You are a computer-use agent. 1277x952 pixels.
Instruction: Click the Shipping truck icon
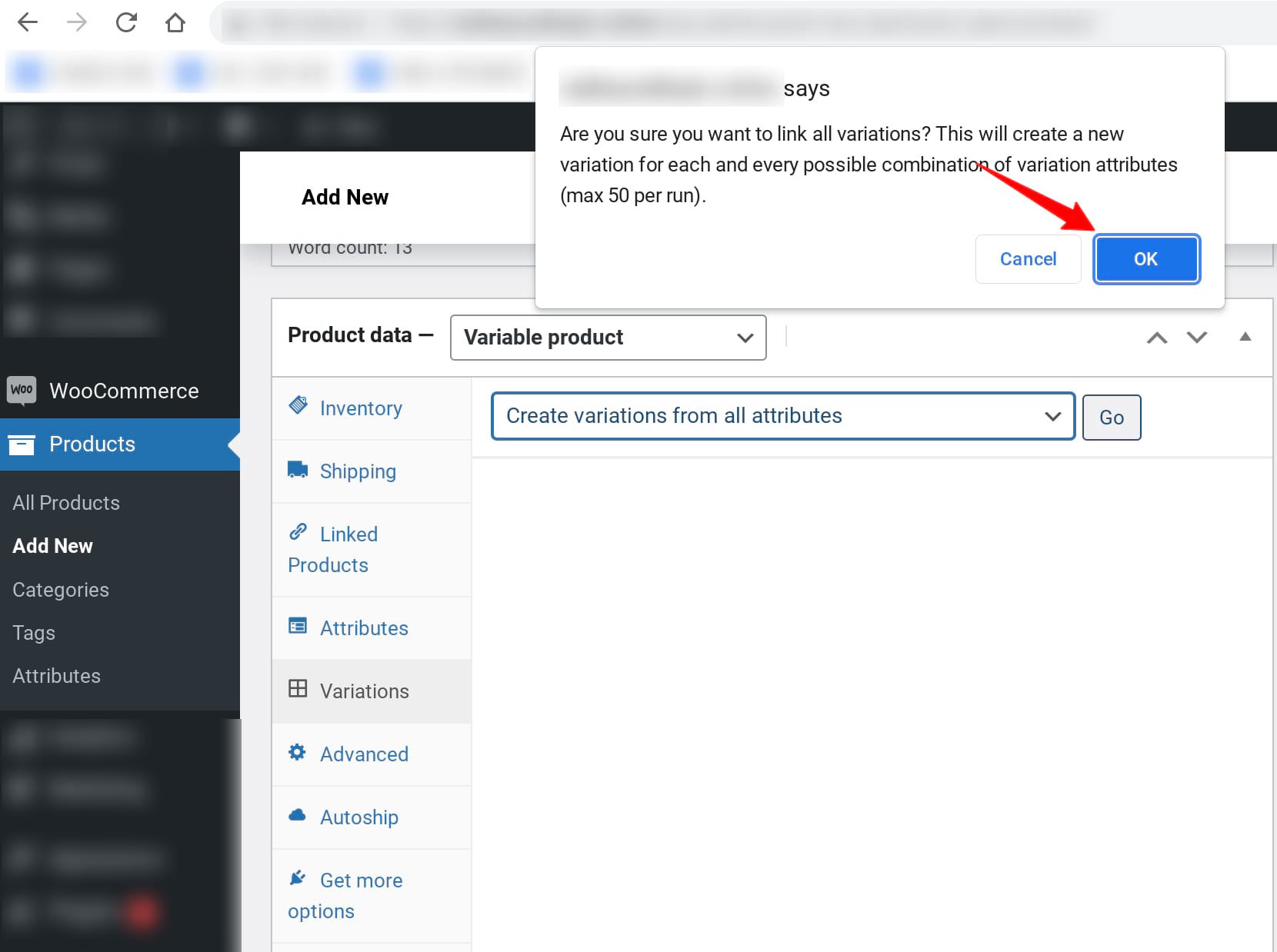298,469
